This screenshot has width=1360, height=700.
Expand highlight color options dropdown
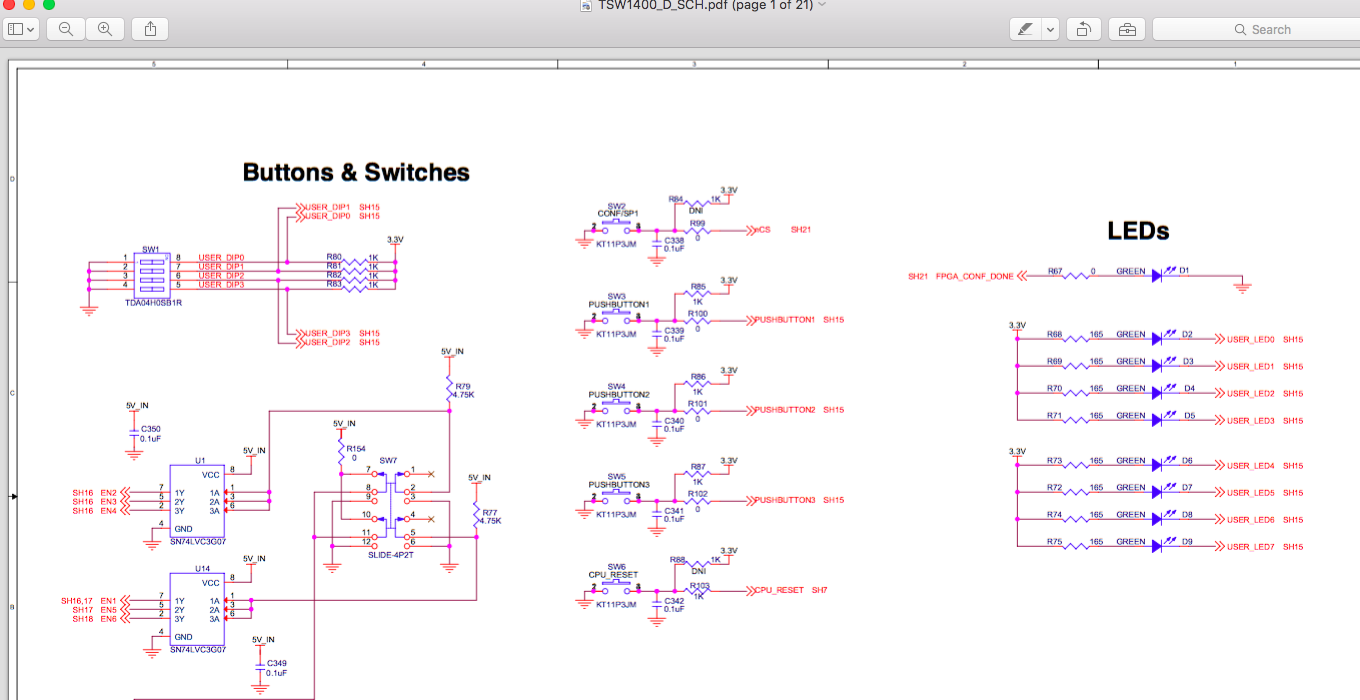(x=1050, y=29)
